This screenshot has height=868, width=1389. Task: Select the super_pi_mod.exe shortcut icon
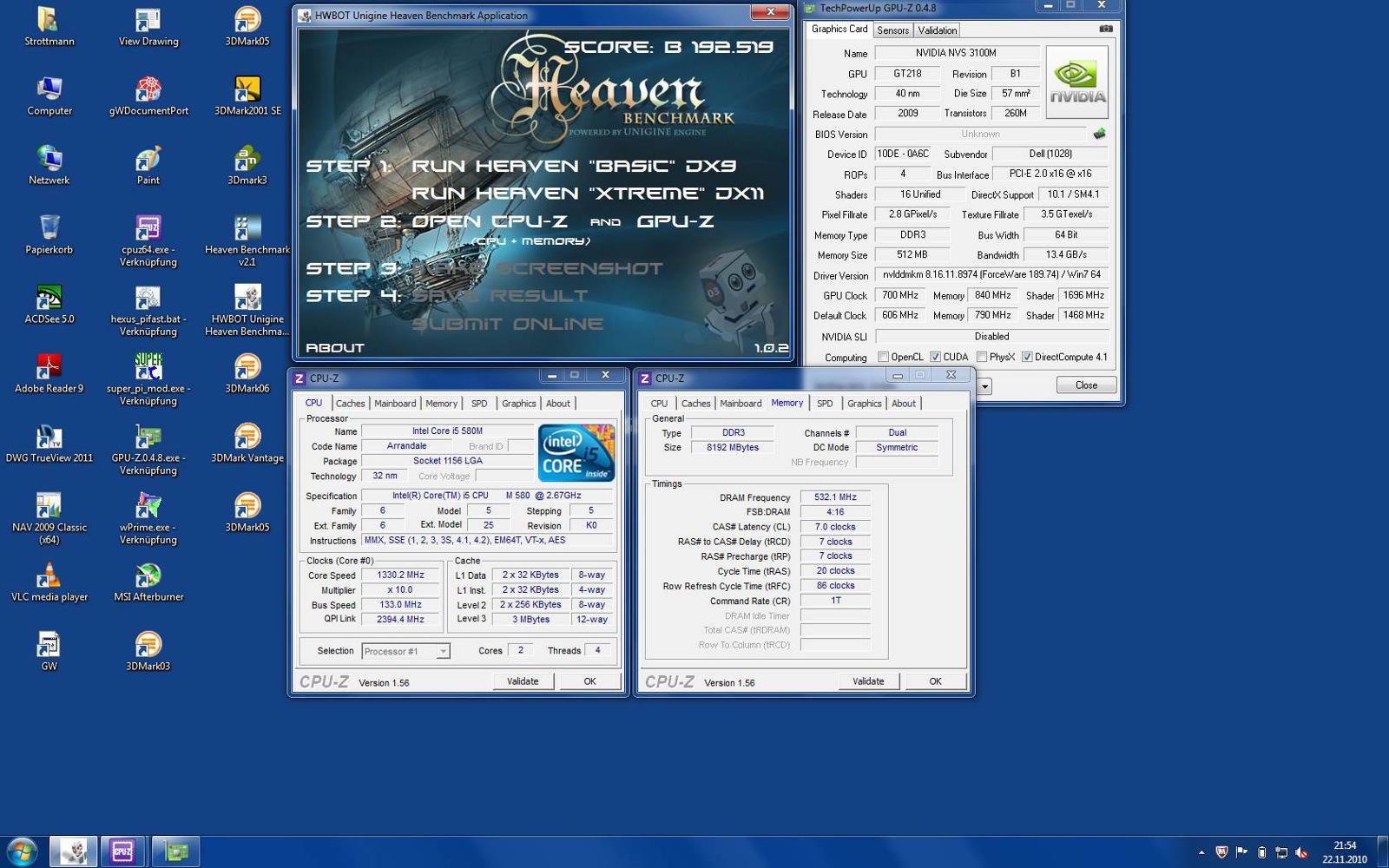click(148, 379)
